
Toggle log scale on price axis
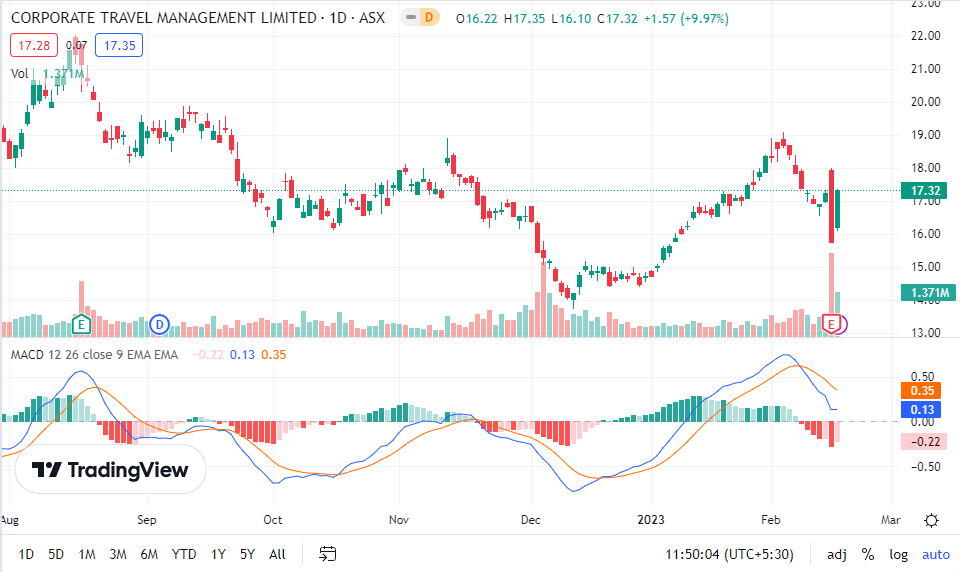[x=898, y=553]
